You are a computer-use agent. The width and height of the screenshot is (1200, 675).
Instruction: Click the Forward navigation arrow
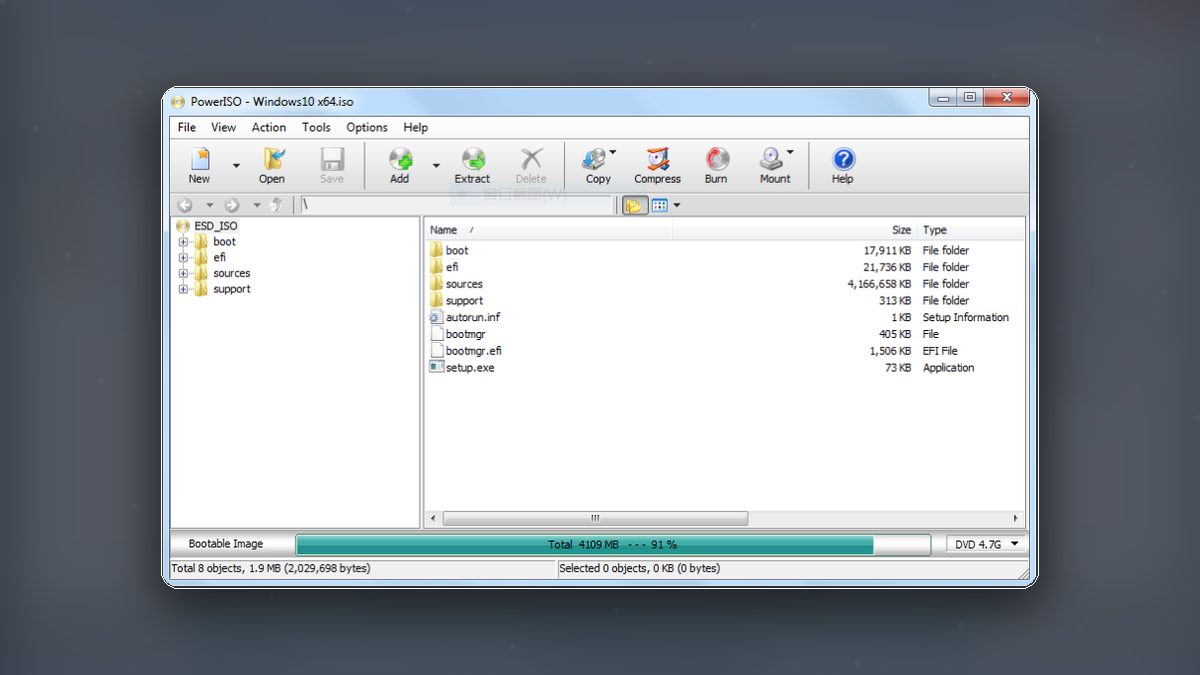point(232,205)
